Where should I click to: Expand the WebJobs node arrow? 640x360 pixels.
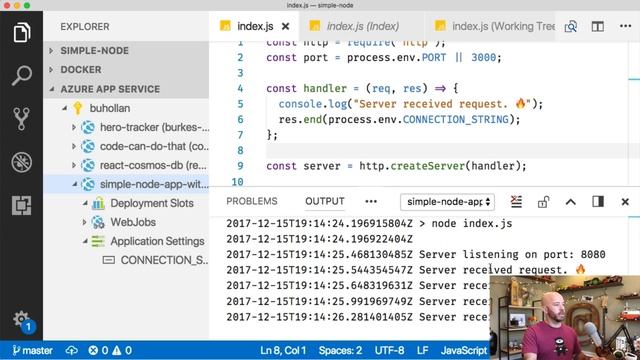[84, 222]
